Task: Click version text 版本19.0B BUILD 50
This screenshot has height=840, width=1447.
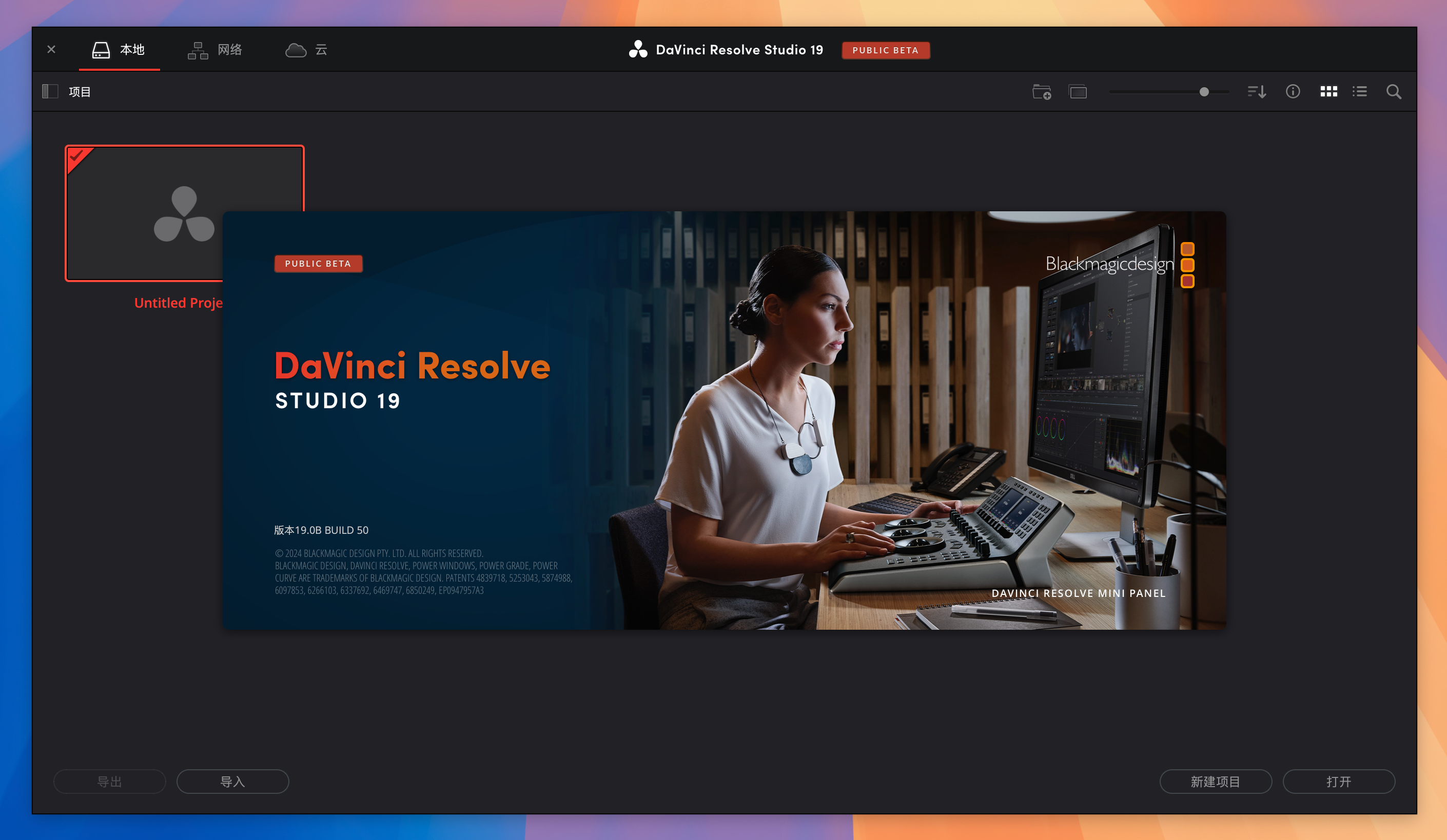Action: [x=321, y=530]
